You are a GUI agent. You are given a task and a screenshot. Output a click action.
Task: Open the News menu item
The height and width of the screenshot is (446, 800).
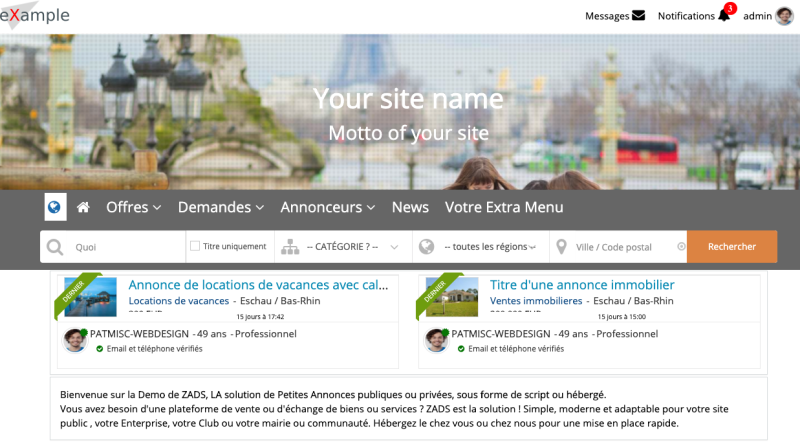410,207
